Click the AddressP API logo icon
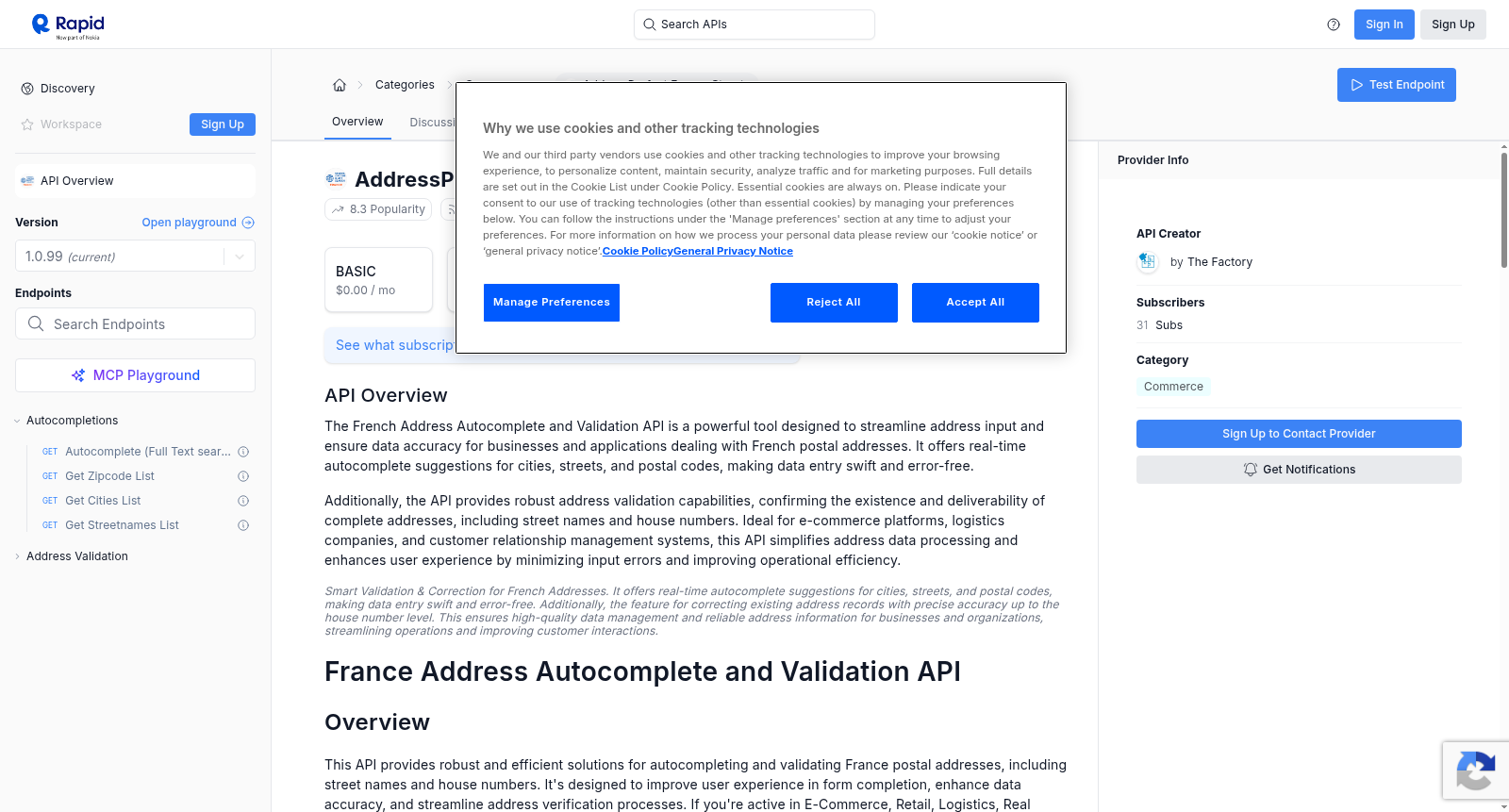 [x=336, y=179]
